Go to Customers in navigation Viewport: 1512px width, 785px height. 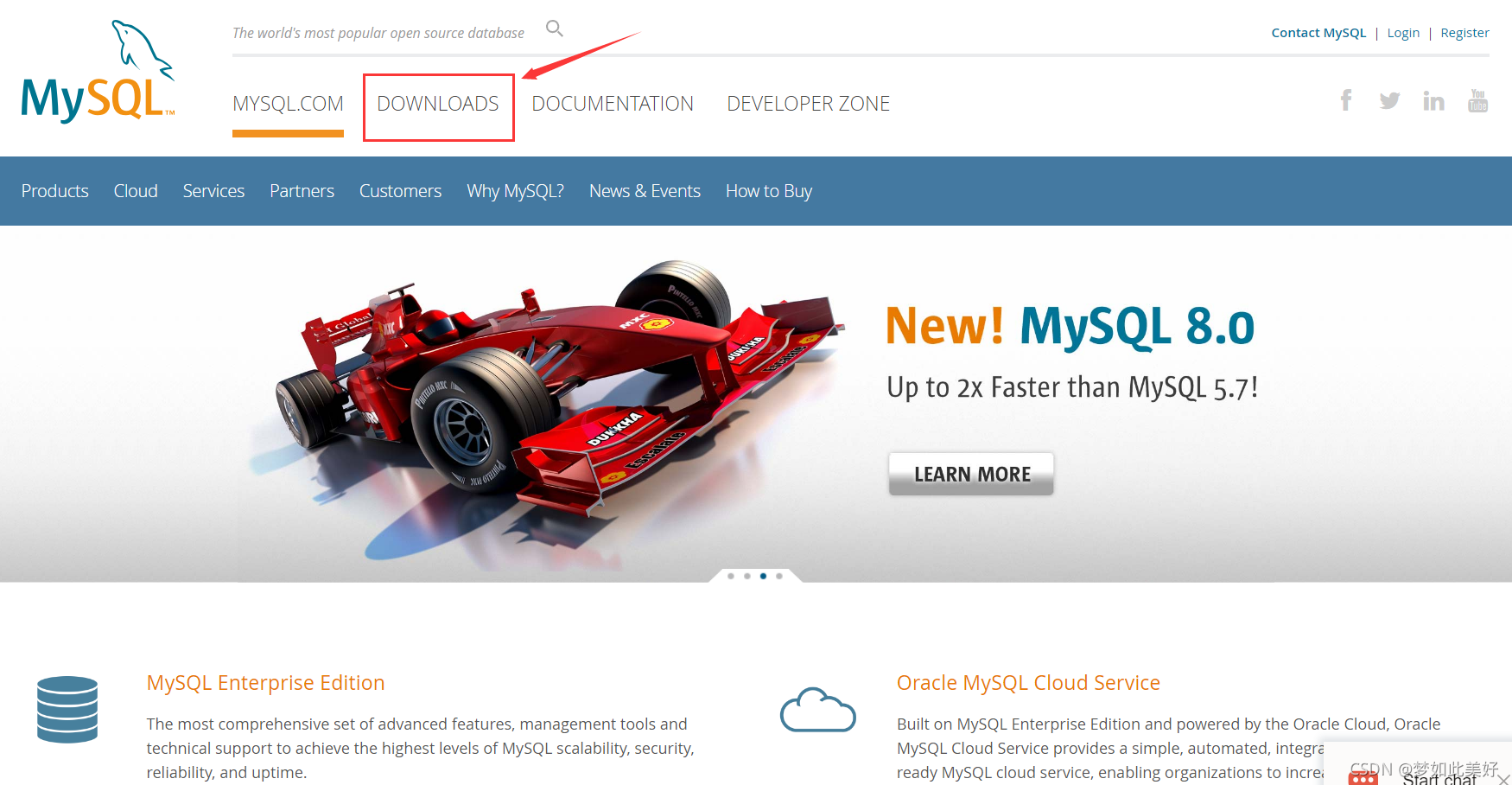tap(400, 191)
